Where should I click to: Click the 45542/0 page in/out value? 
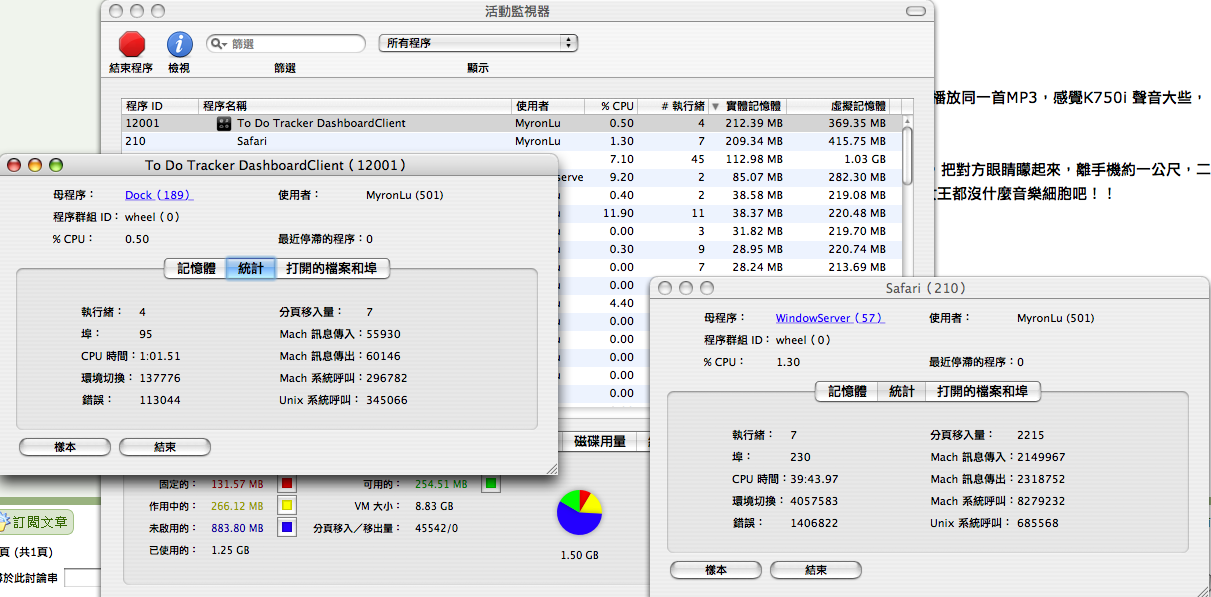[x=435, y=528]
